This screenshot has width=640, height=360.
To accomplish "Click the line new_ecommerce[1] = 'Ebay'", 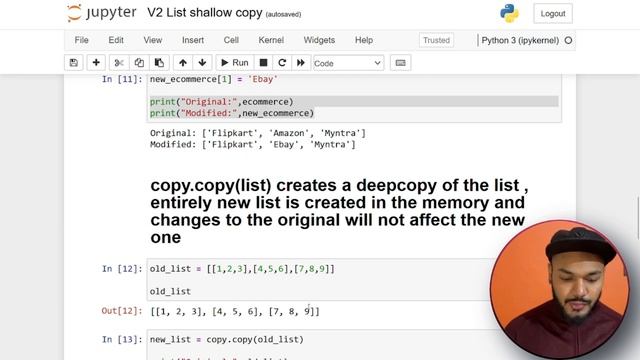I will click(x=213, y=79).
